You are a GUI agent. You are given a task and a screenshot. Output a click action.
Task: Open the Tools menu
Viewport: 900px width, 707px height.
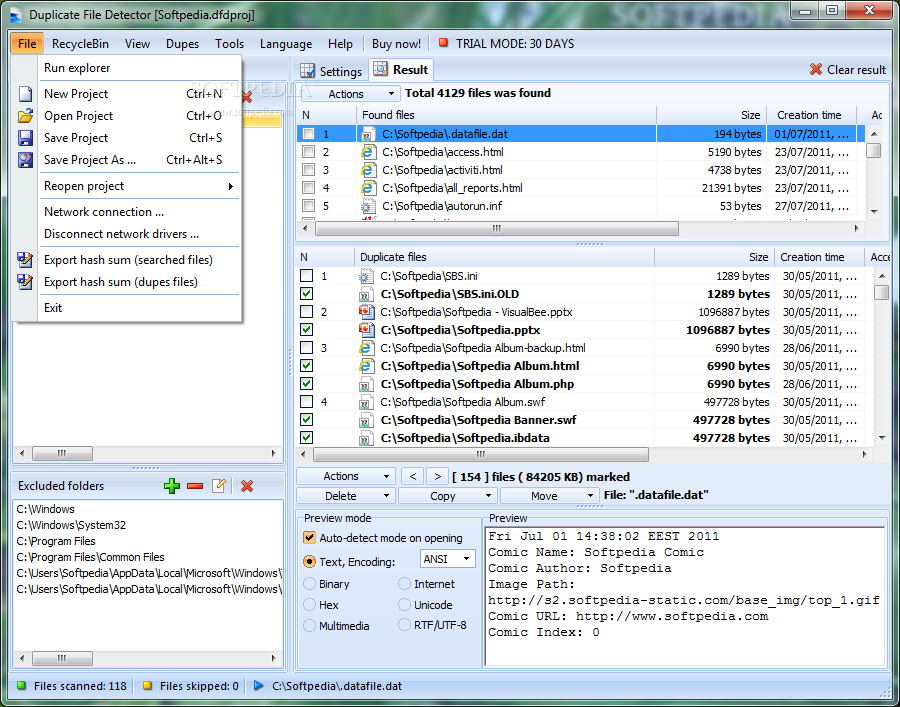(x=230, y=44)
